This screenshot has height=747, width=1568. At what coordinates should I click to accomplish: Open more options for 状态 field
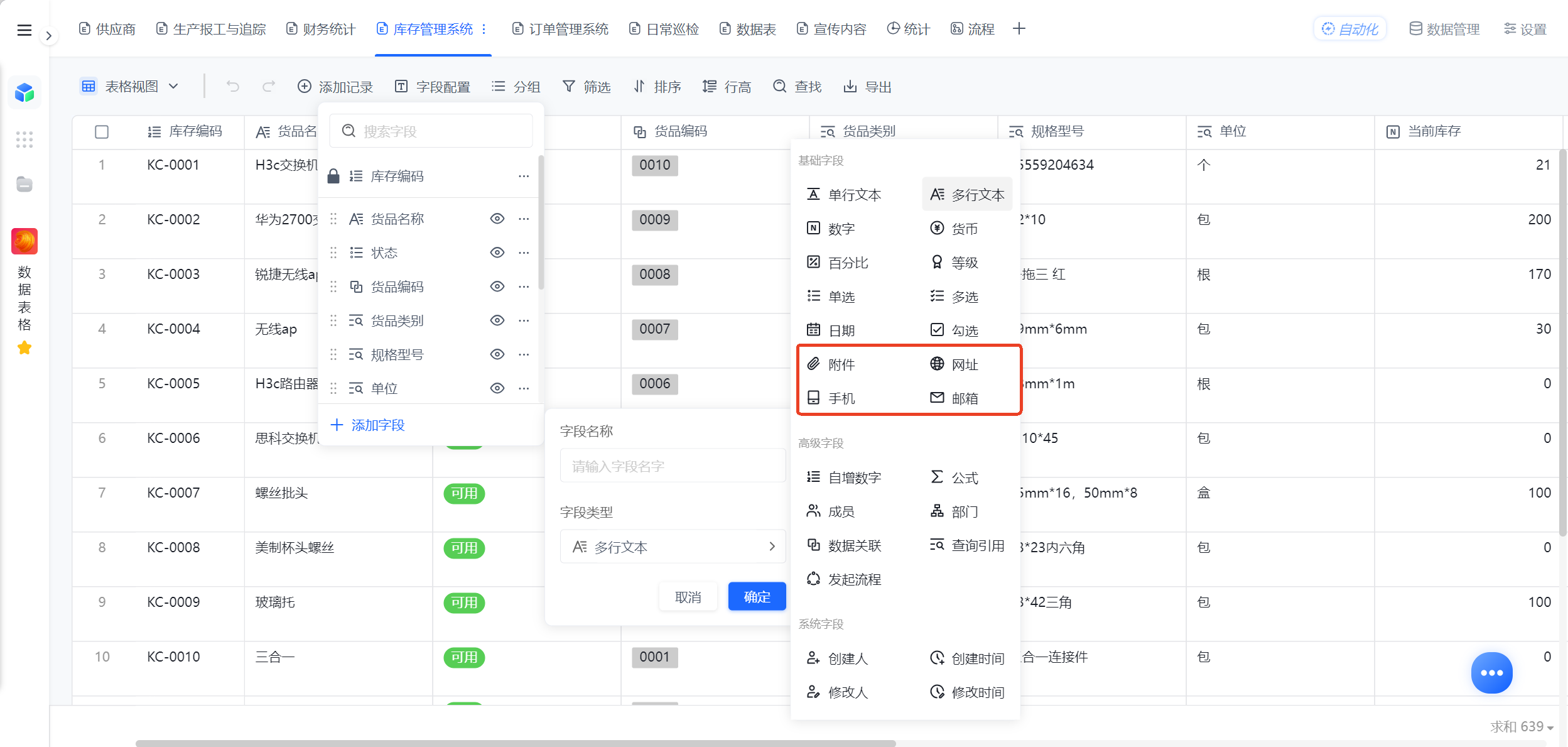pos(524,253)
